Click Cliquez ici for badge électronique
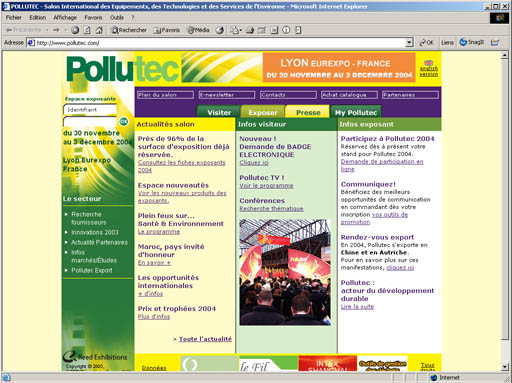 tap(254, 163)
